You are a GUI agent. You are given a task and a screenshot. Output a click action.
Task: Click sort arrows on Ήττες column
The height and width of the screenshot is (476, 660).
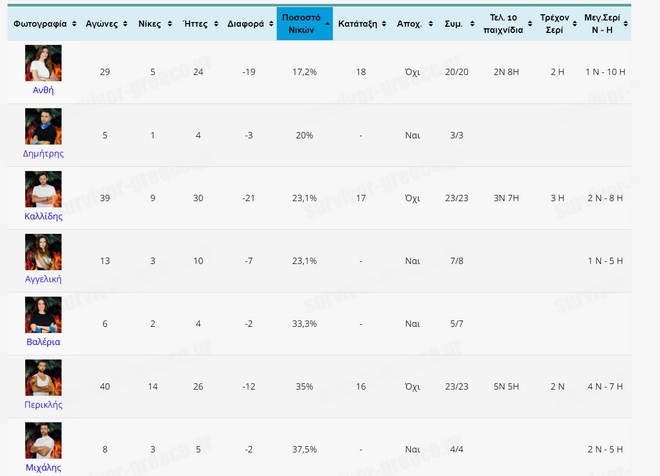(201, 22)
